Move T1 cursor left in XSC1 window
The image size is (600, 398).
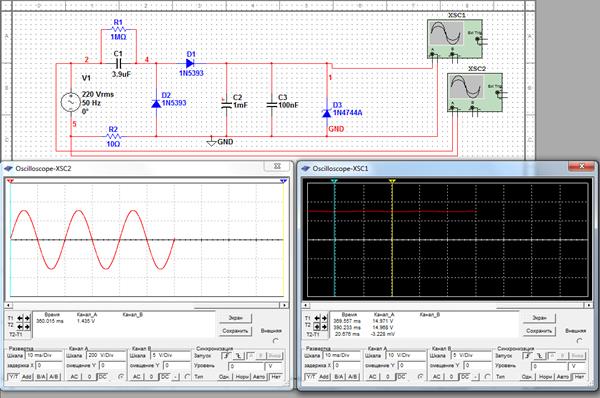tap(317, 318)
